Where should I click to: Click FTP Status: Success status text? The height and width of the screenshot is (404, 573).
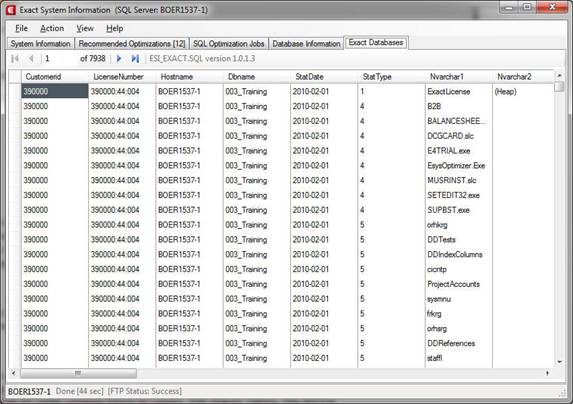click(144, 391)
